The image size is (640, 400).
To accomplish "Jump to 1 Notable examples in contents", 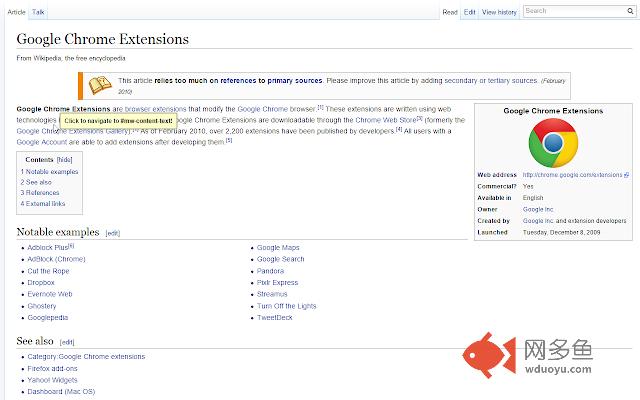I will pos(49,172).
